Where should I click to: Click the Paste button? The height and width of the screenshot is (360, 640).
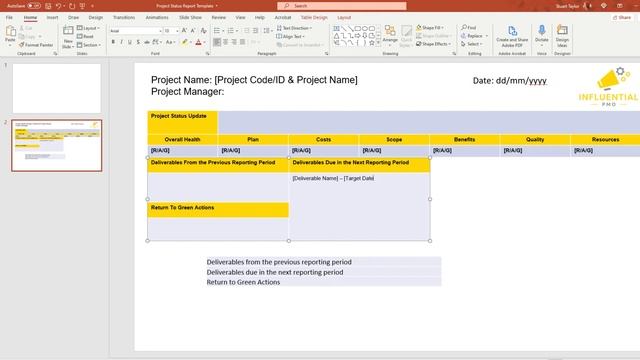click(10, 35)
